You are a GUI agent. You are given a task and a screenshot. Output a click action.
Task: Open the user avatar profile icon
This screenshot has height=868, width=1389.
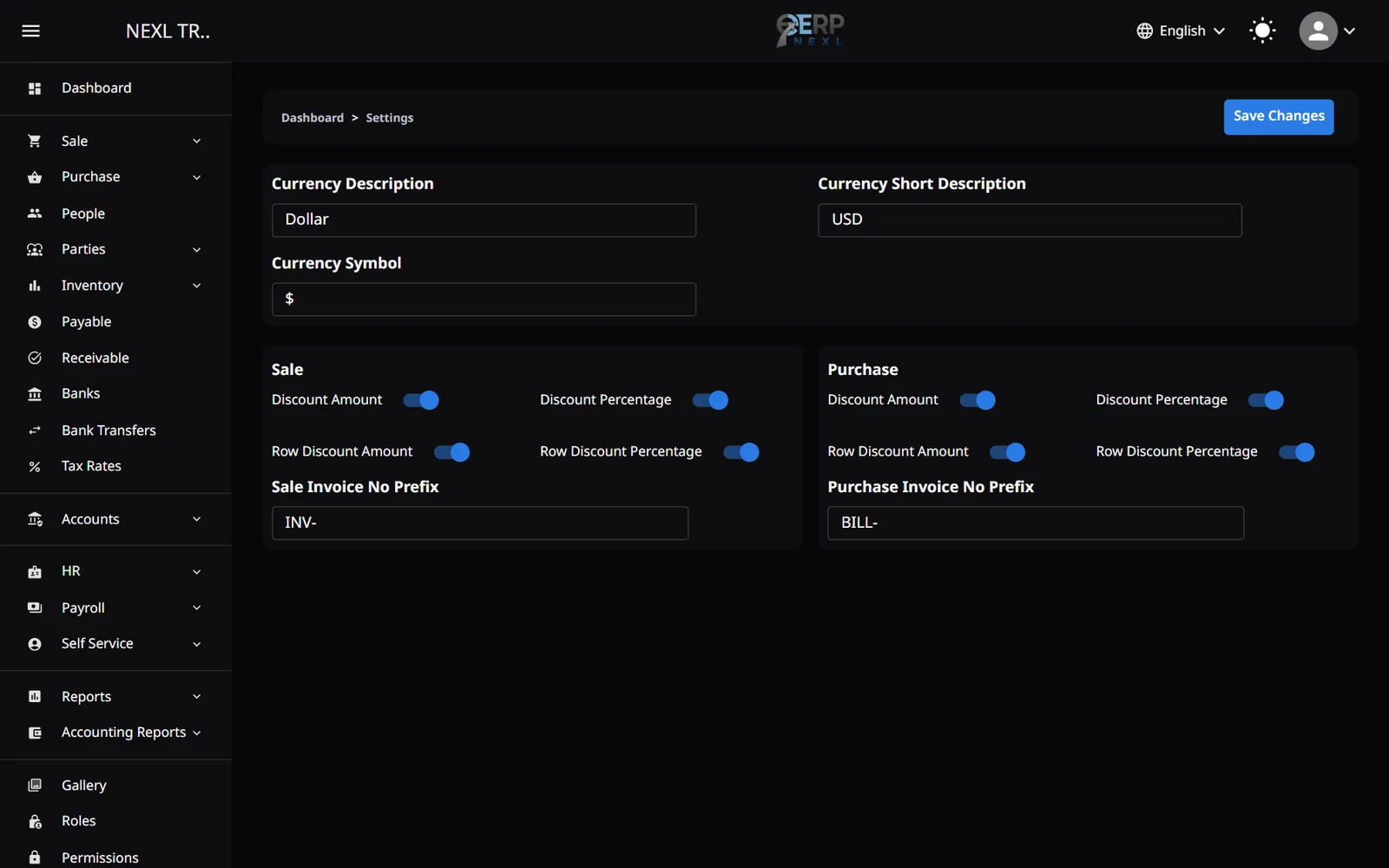click(1318, 30)
